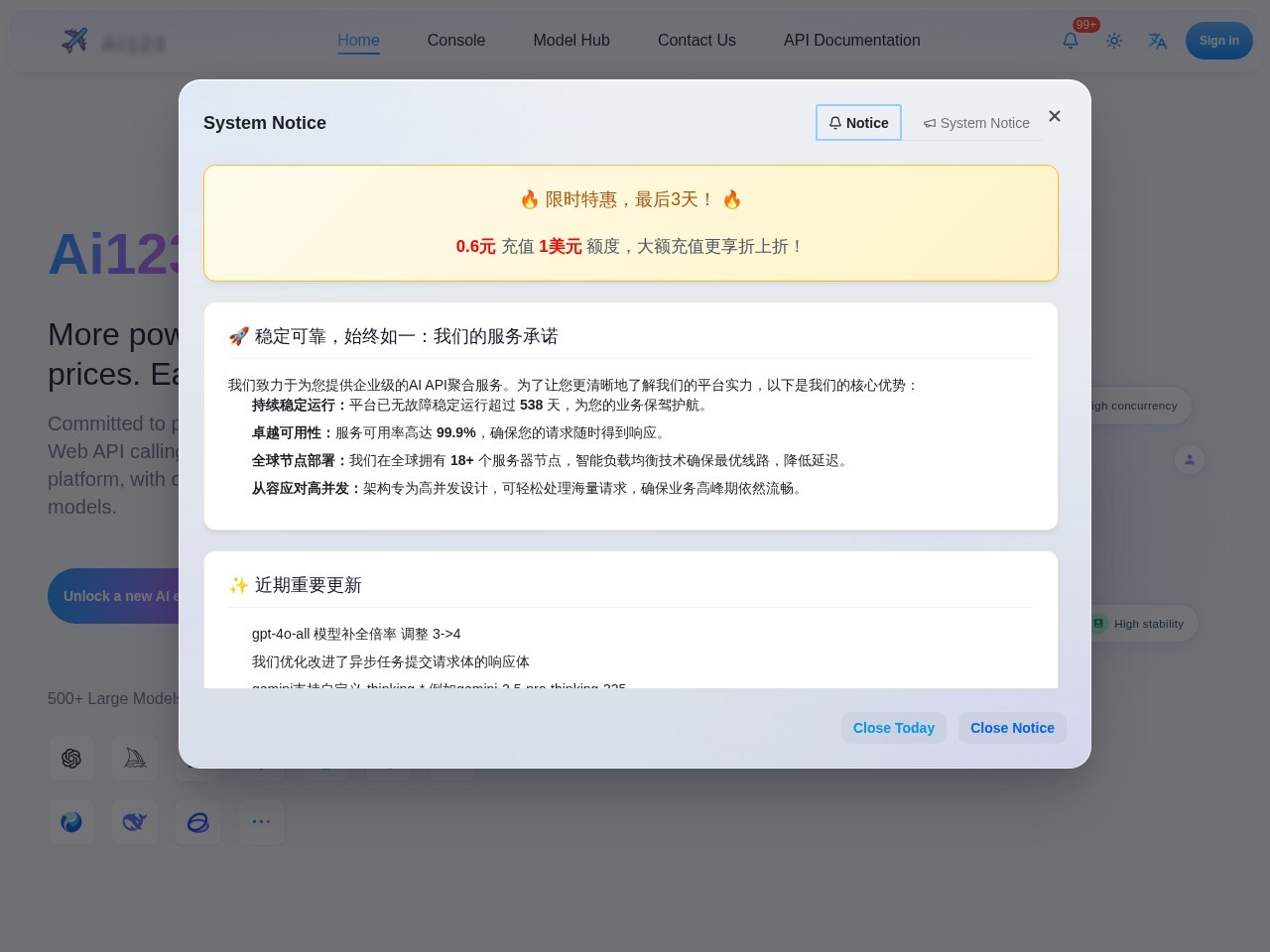Open the language translation icon
Screen dimensions: 1270x952
click(1158, 41)
